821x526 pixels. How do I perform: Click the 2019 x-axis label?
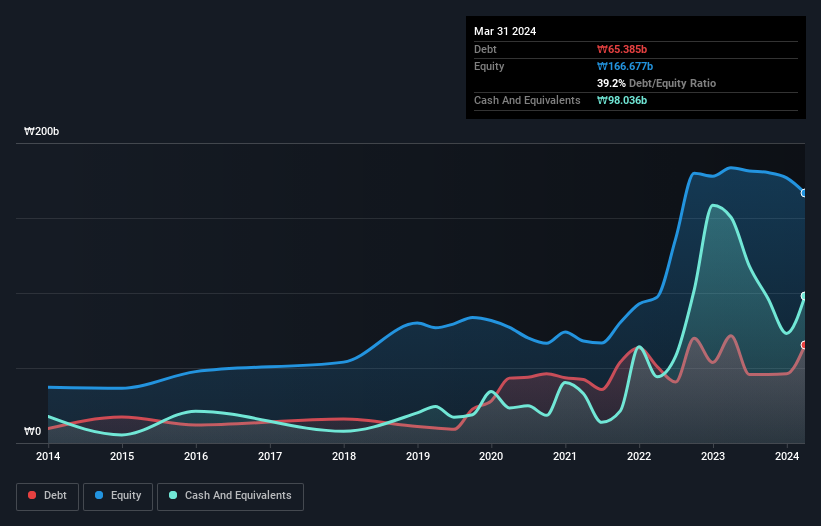(418, 456)
